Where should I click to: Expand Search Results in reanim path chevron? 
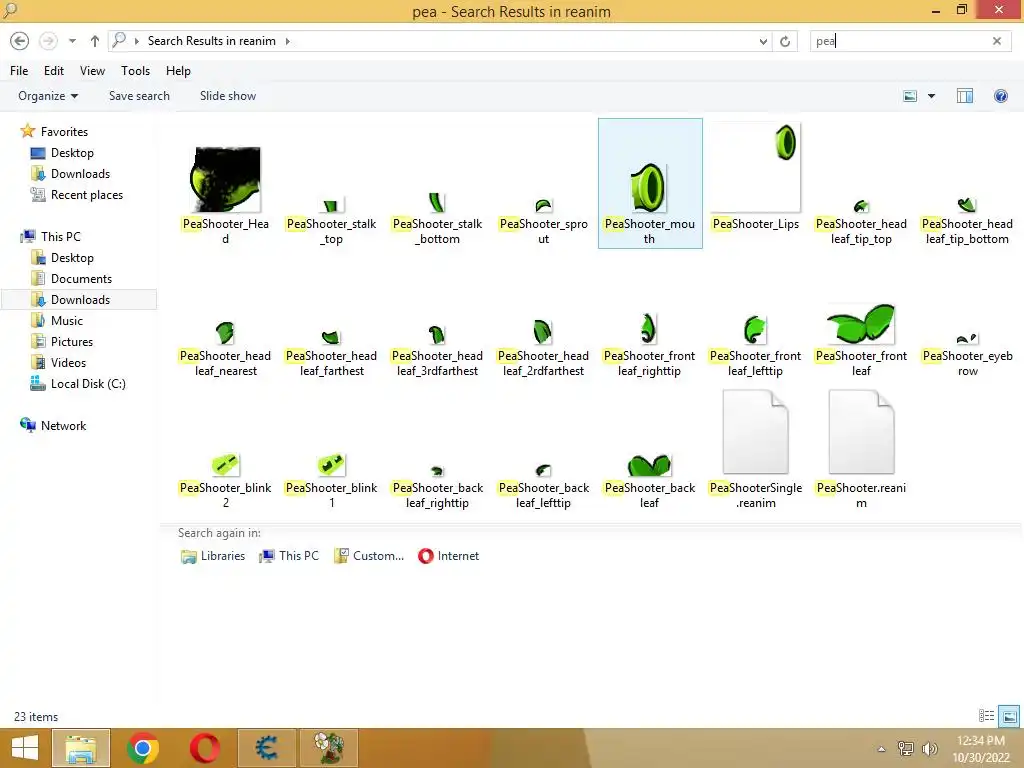(x=287, y=41)
